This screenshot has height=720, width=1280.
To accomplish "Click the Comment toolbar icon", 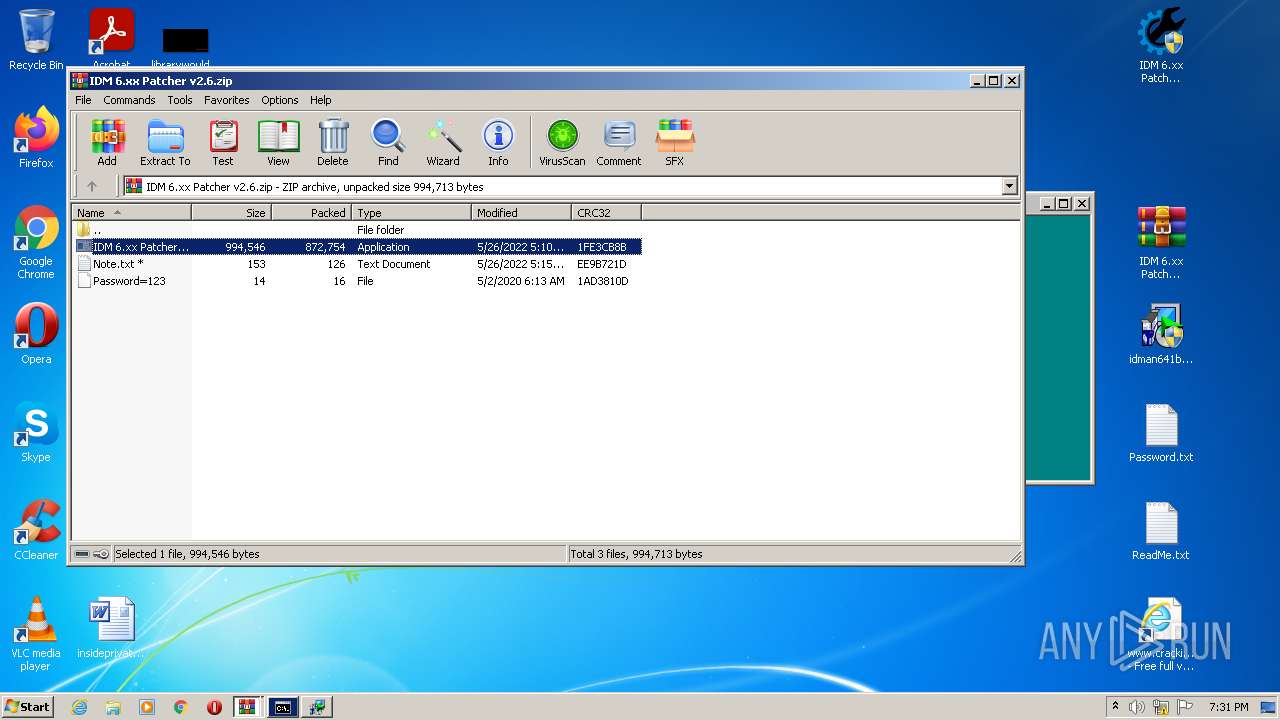I will pos(619,142).
